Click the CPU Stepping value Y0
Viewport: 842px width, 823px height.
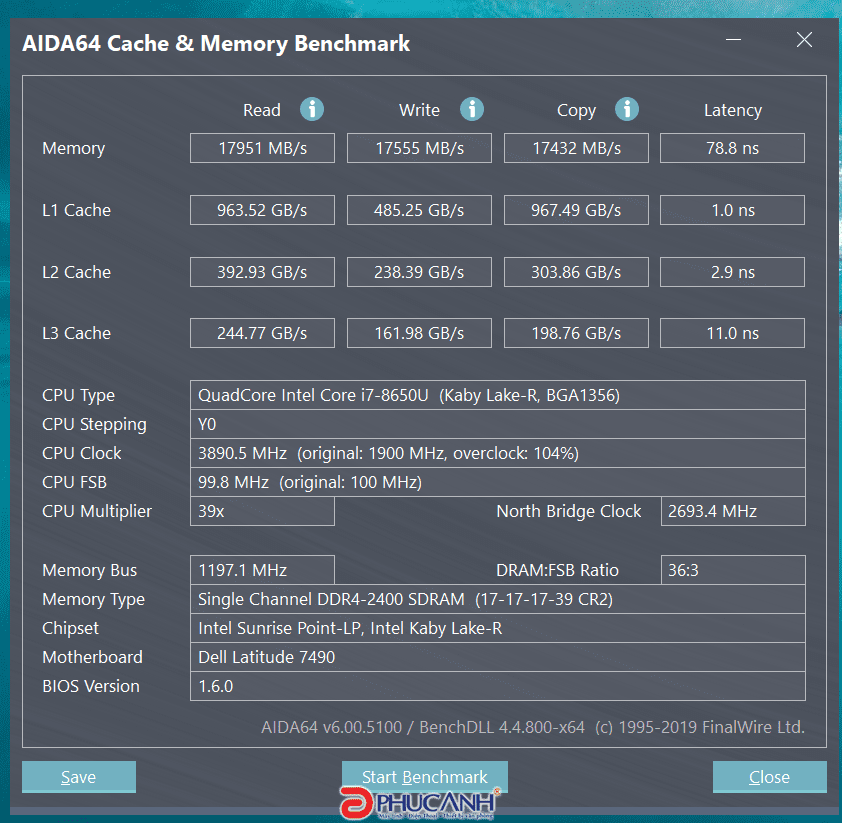tap(498, 424)
